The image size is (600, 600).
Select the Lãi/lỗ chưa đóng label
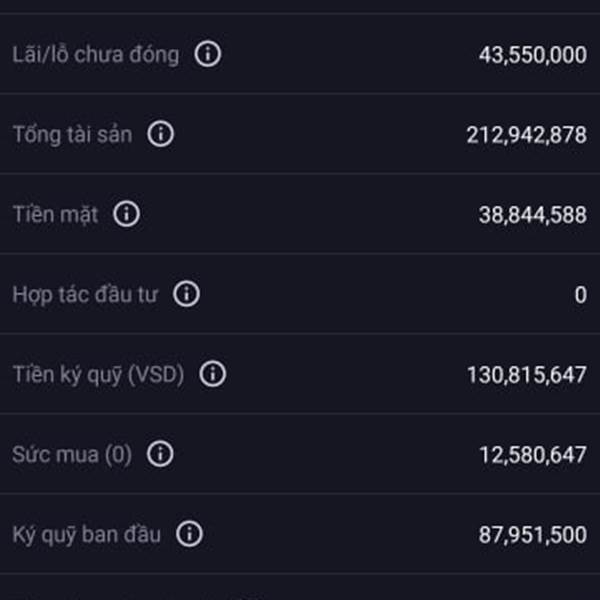(96, 55)
